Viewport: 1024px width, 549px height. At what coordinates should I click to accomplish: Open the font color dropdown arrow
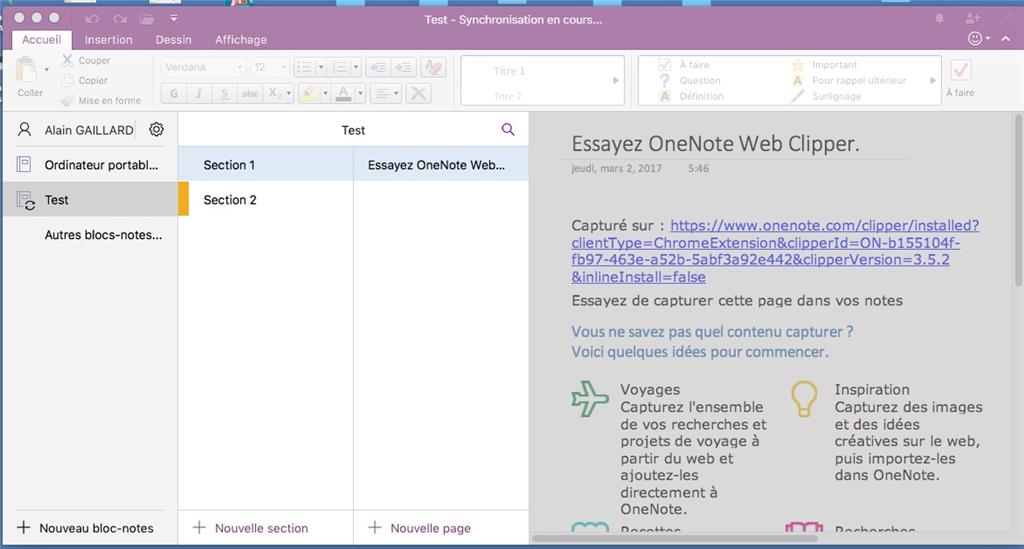click(x=360, y=94)
